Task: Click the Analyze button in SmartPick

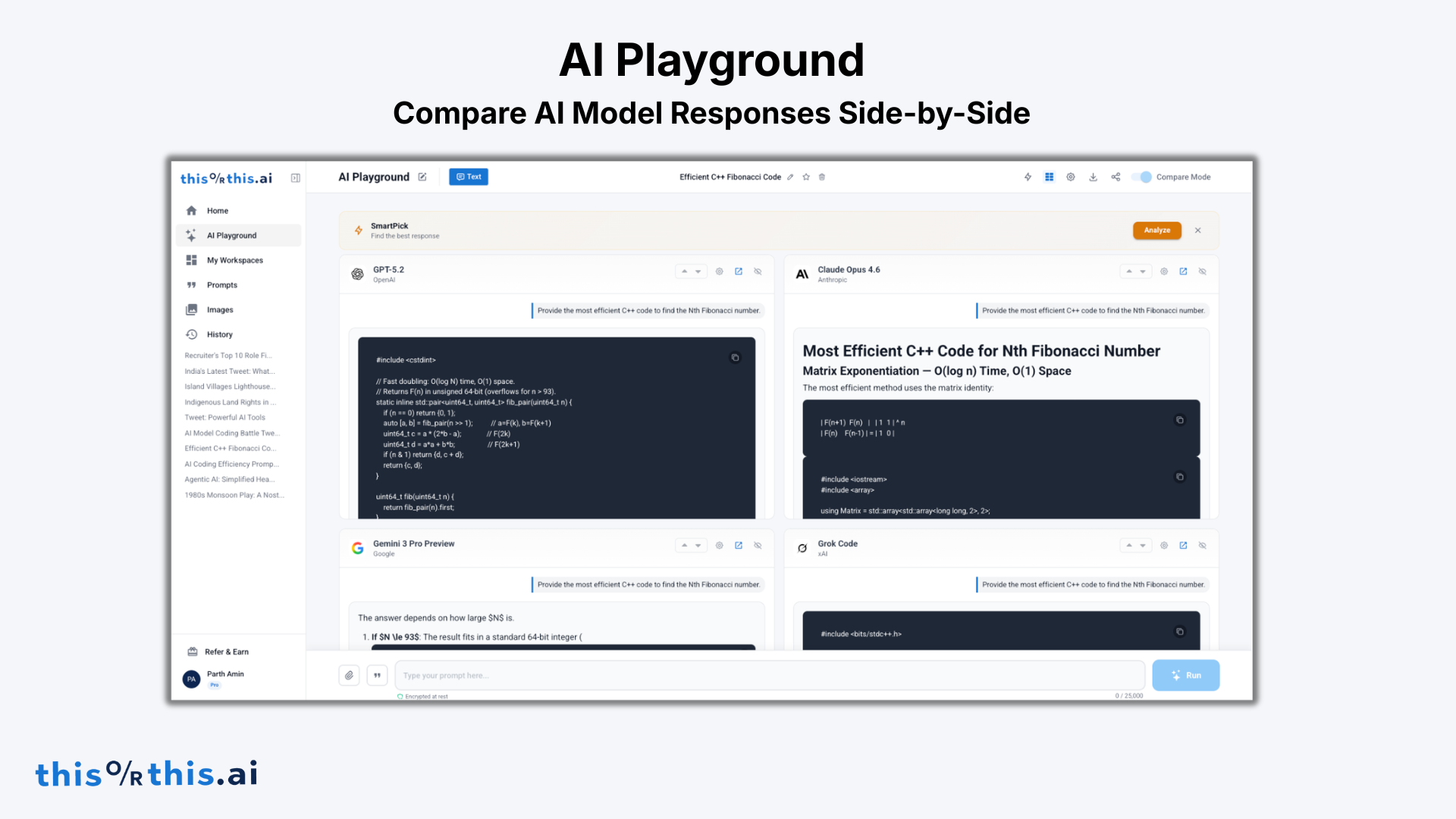Action: pos(1156,230)
